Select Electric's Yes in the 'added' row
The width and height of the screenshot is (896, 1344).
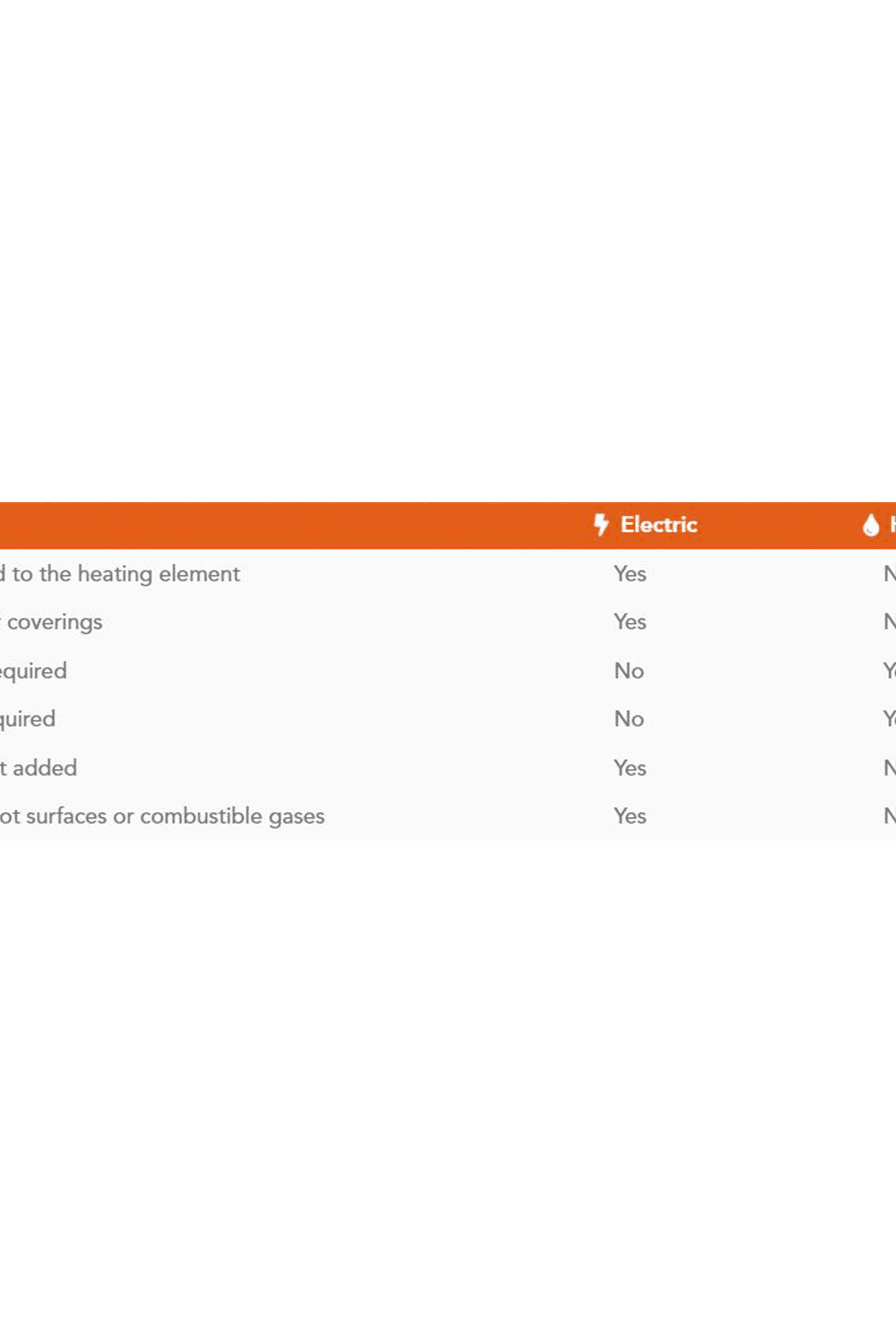click(630, 768)
